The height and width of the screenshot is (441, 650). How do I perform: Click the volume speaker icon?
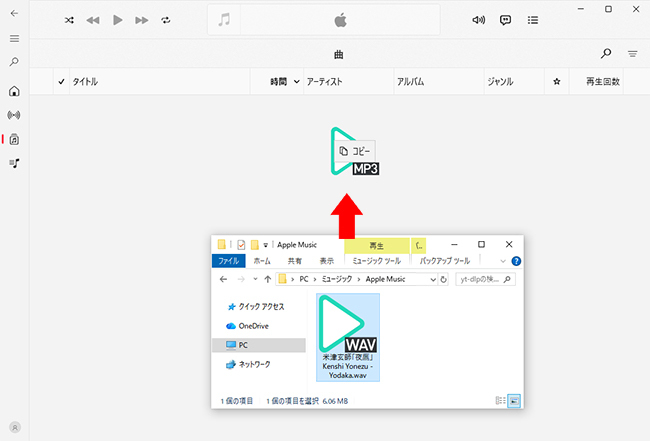pyautogui.click(x=478, y=20)
